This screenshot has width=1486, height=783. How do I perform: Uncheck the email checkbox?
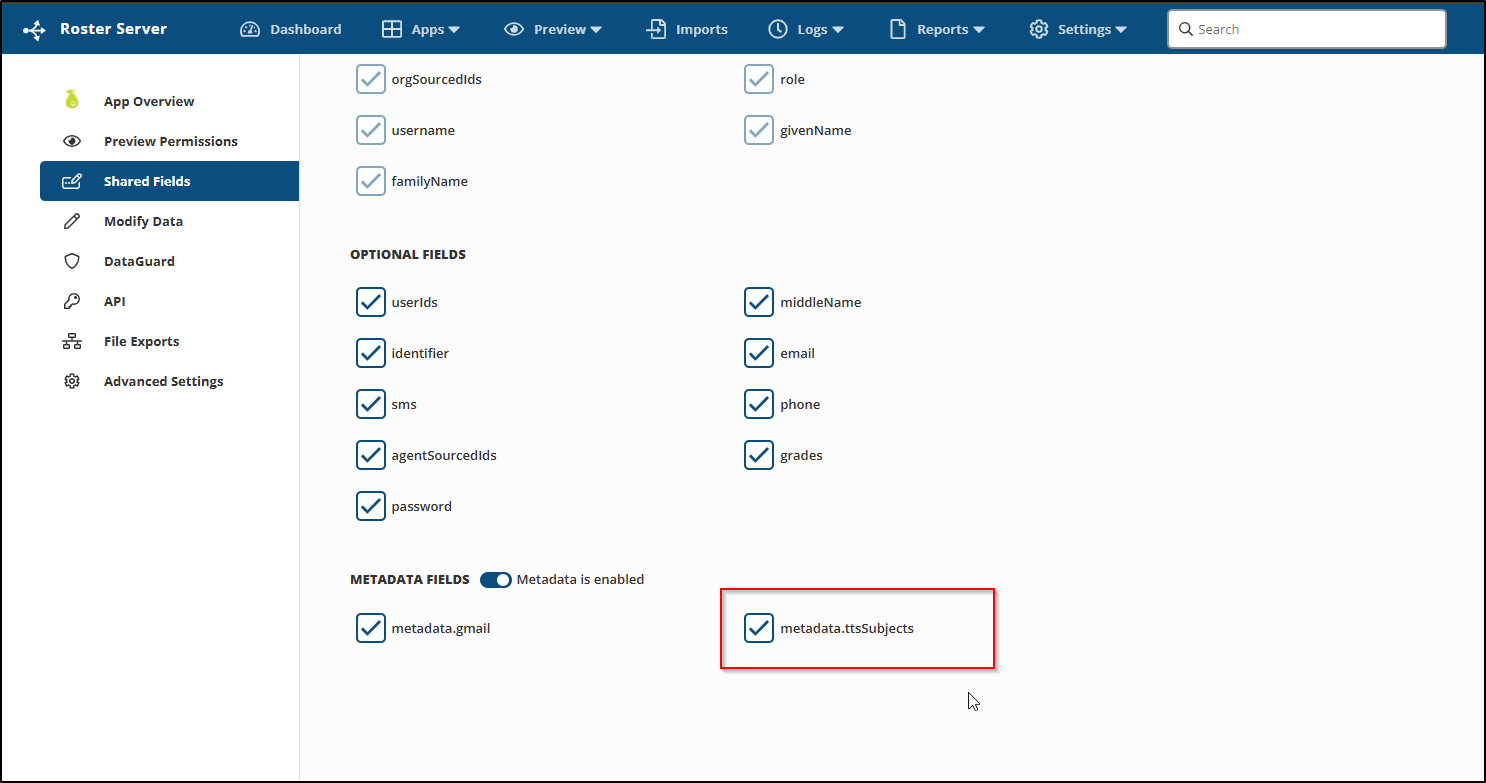pyautogui.click(x=759, y=353)
